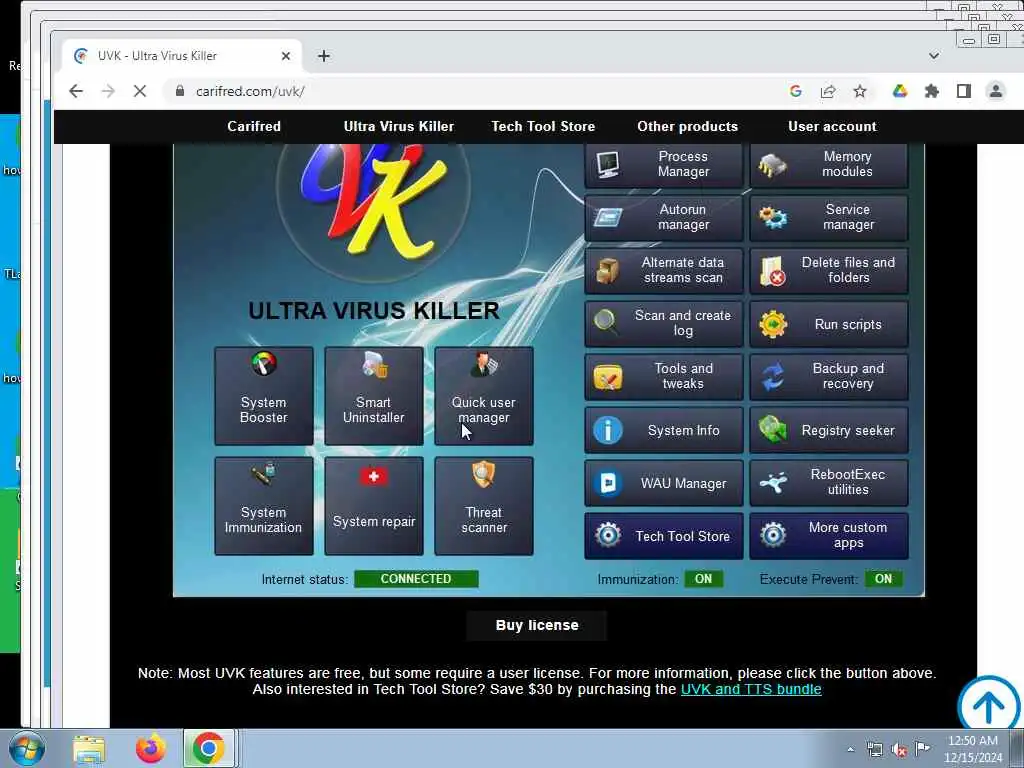
Task: Expand the tab search dropdown chevron
Action: 934,56
